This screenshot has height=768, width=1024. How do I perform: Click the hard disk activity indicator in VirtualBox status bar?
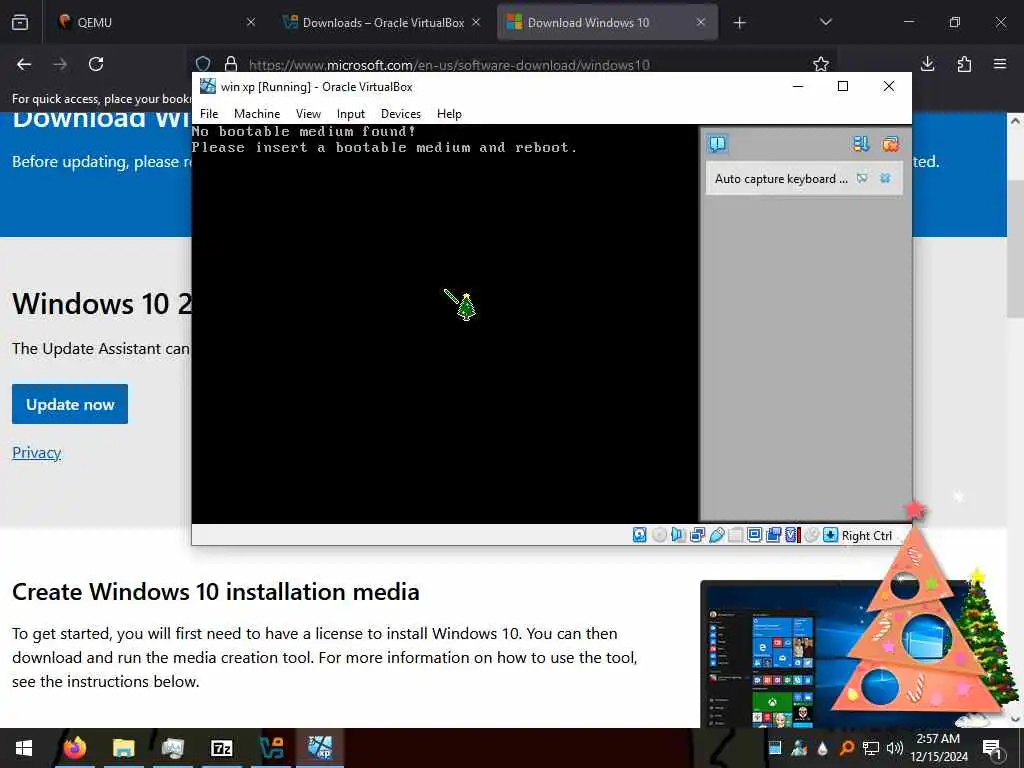click(x=639, y=536)
